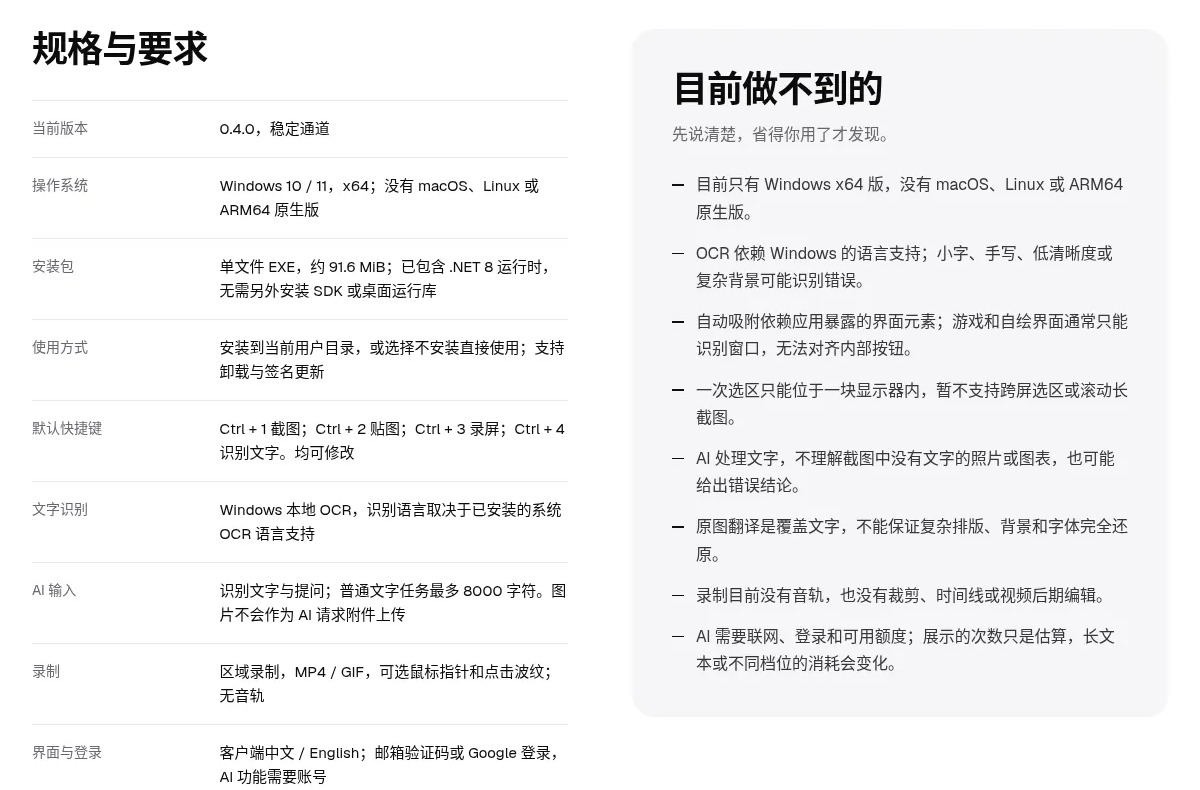1200x790 pixels.
Task: Click text starting 安装到当前用户目录
Action: point(392,360)
